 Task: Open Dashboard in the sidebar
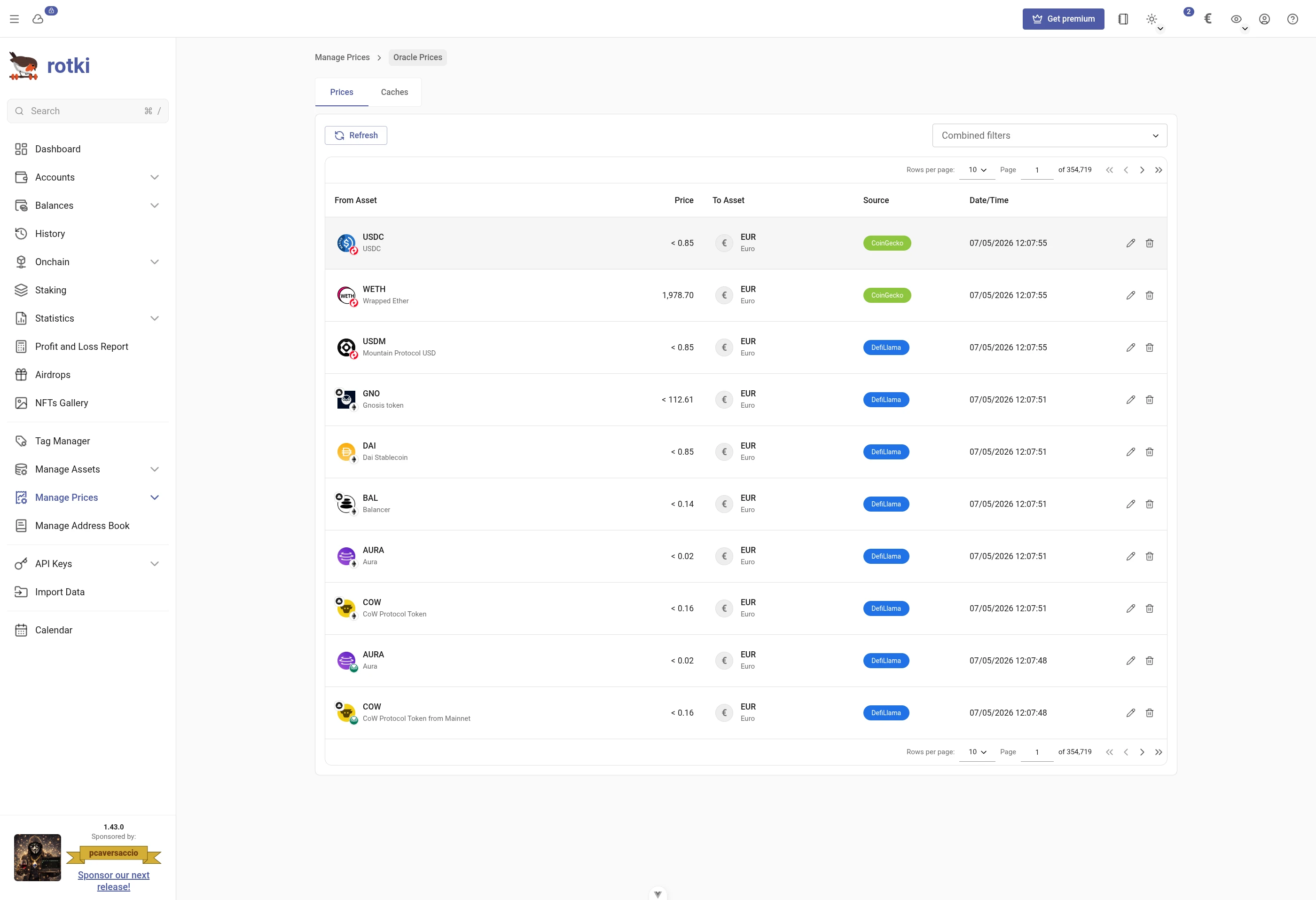coord(88,149)
